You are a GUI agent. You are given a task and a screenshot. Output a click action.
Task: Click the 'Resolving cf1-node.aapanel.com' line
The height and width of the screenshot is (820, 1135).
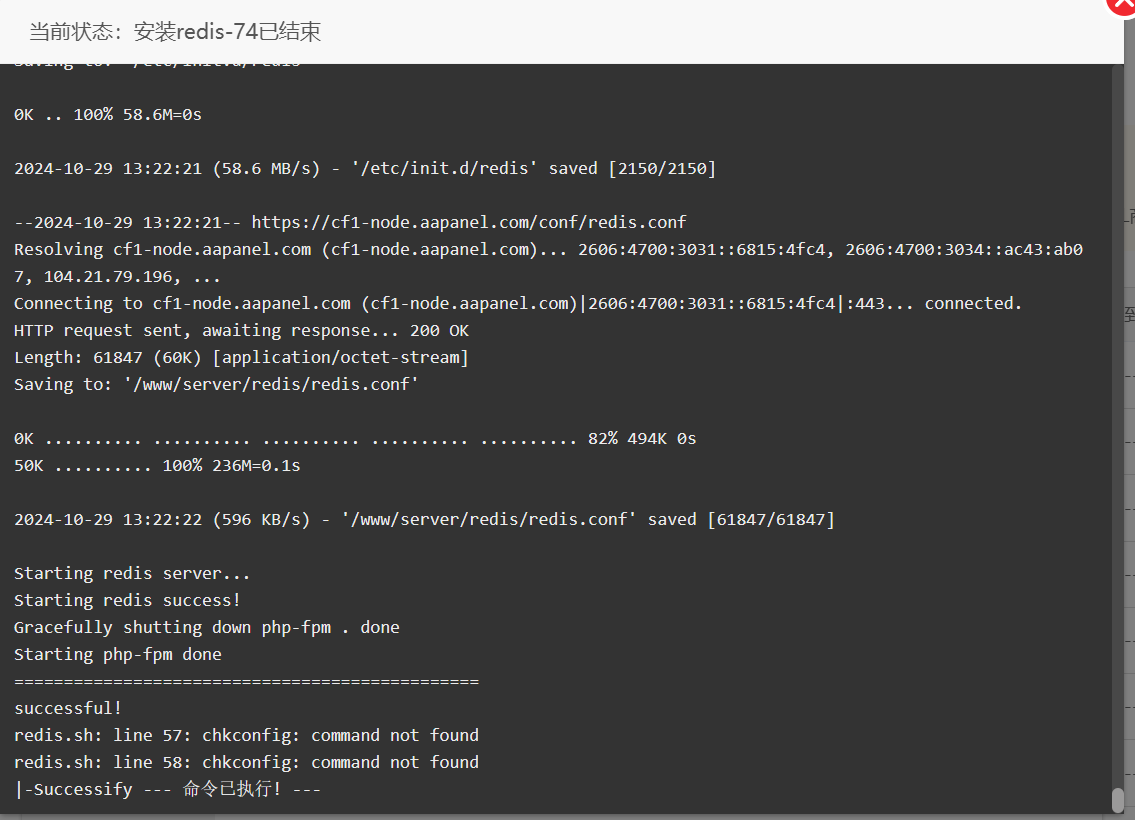(x=548, y=263)
